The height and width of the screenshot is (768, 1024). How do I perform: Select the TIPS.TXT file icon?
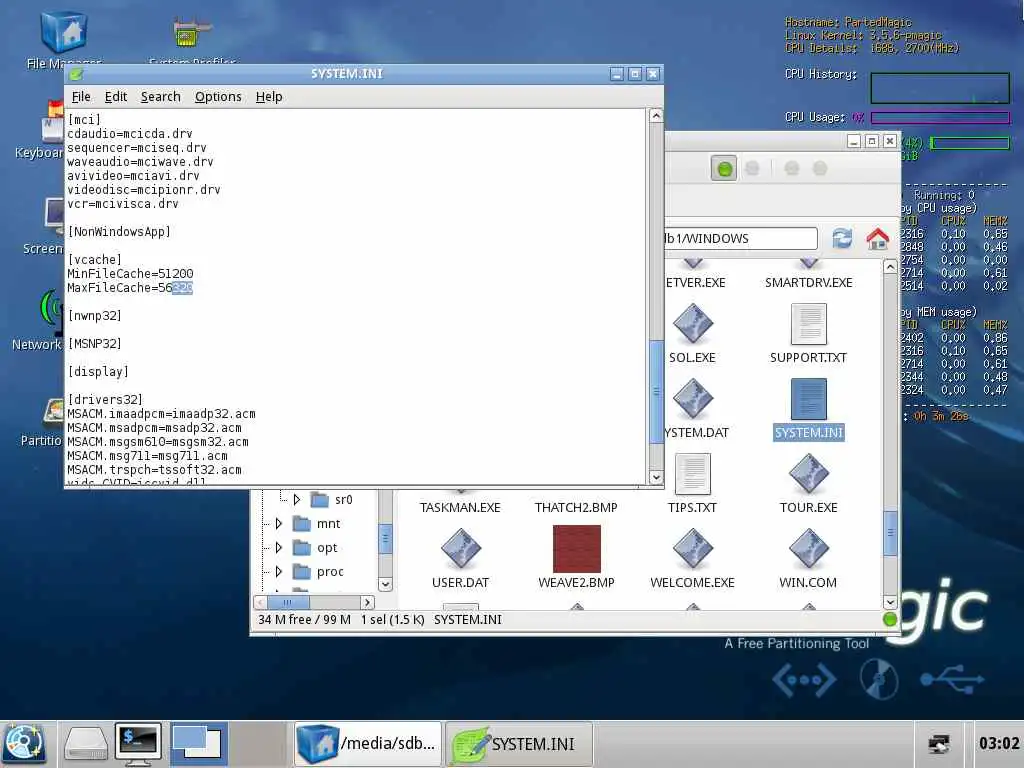coord(692,474)
